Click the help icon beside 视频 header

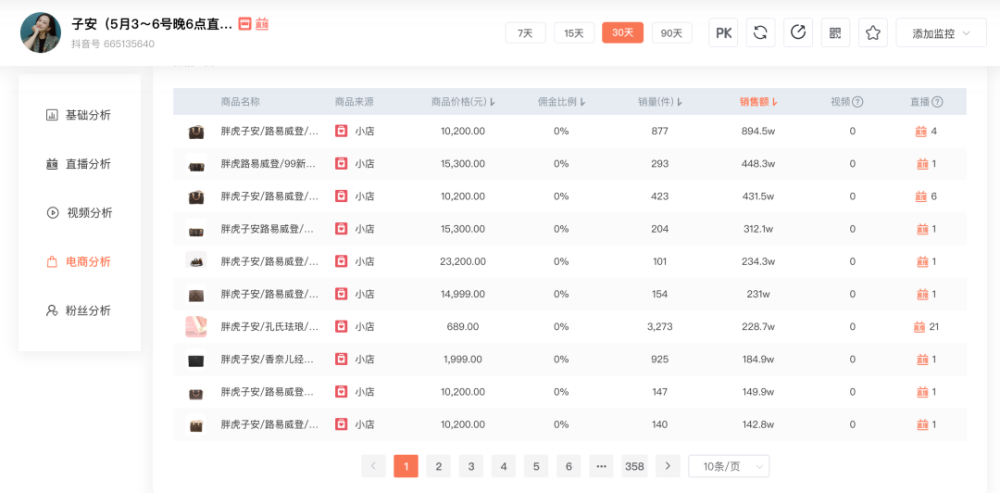click(858, 101)
